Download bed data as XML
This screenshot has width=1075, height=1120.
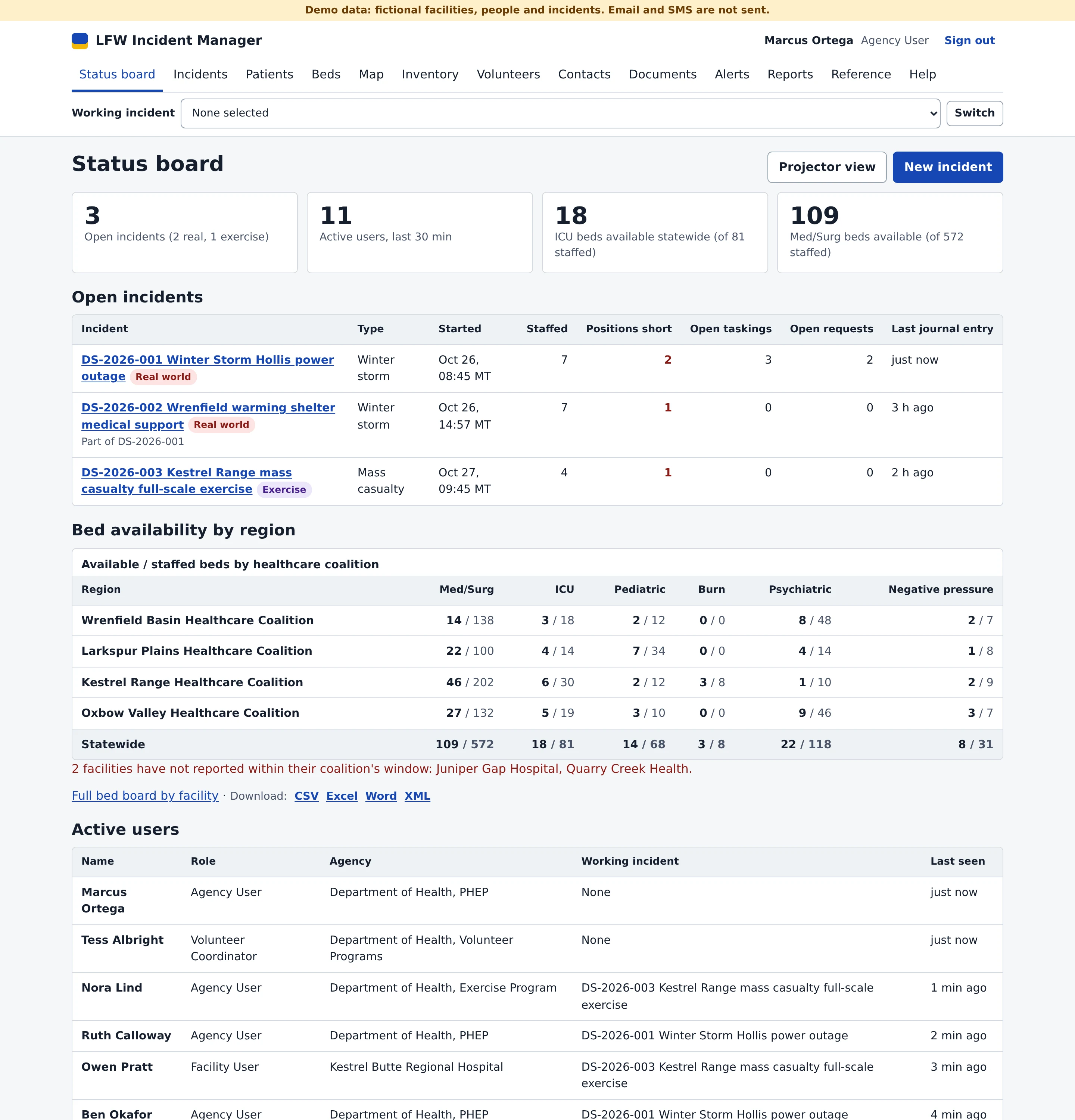[x=418, y=796]
